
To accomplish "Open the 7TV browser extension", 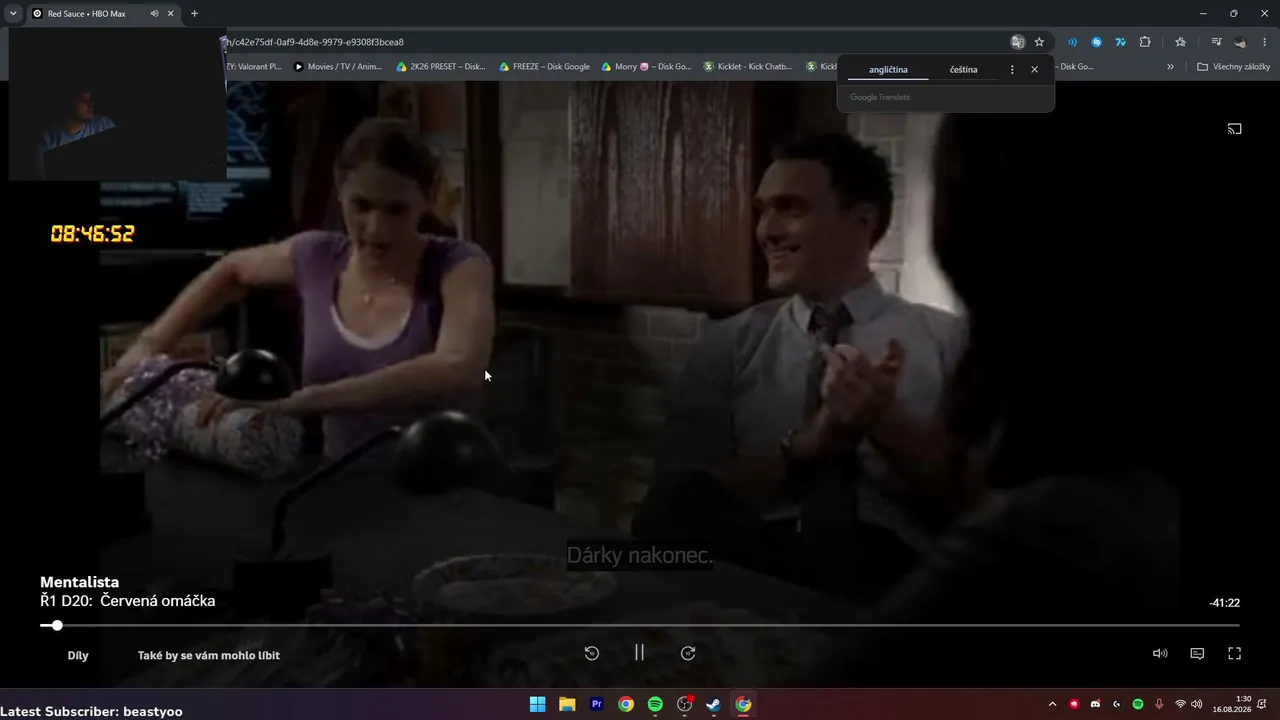I will (1120, 42).
